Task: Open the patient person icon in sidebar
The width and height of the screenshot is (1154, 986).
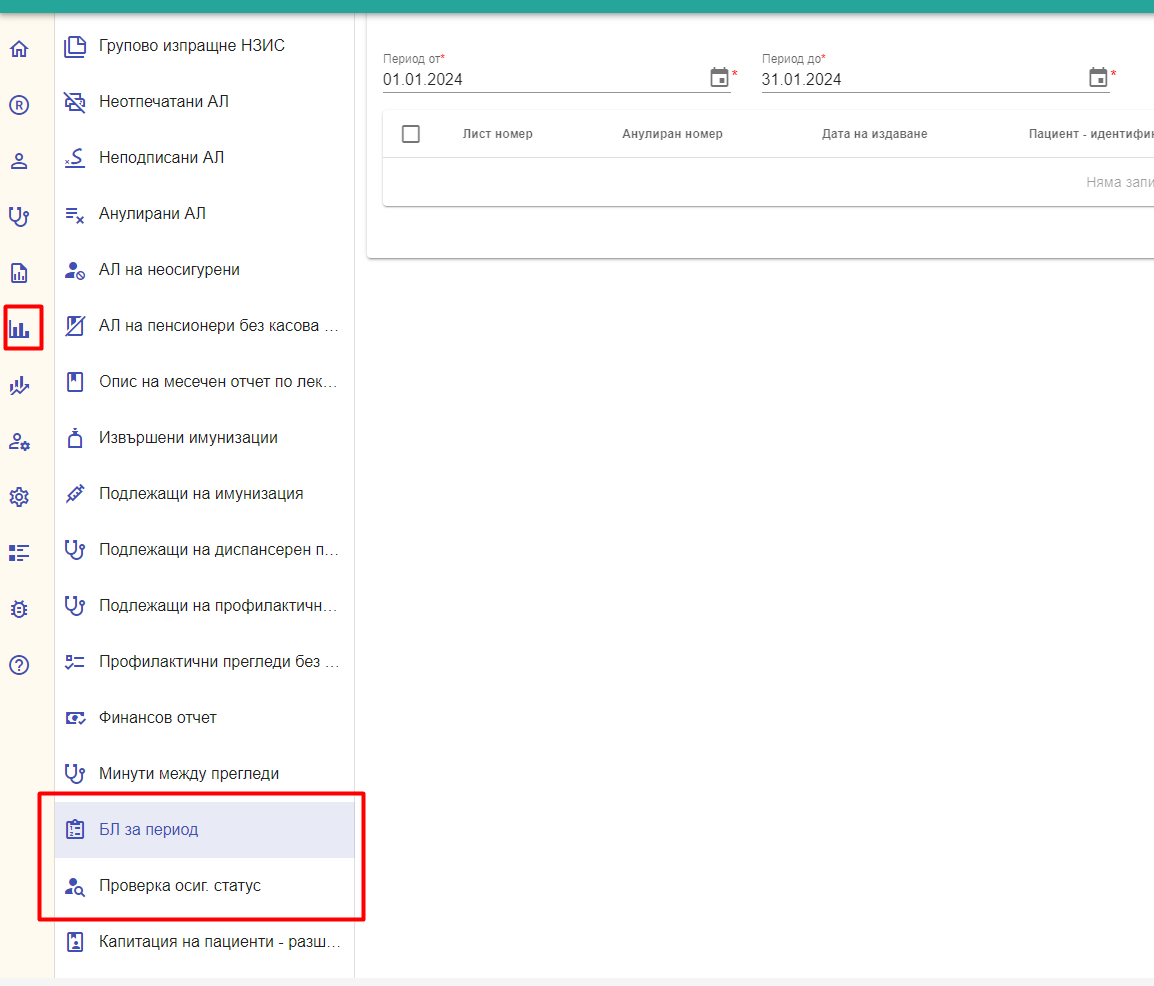Action: tap(19, 161)
